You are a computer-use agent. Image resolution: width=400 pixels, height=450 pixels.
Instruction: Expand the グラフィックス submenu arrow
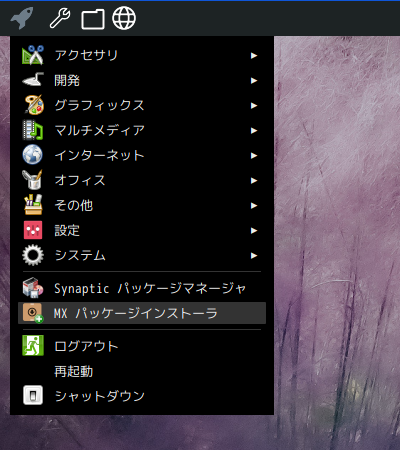point(254,105)
